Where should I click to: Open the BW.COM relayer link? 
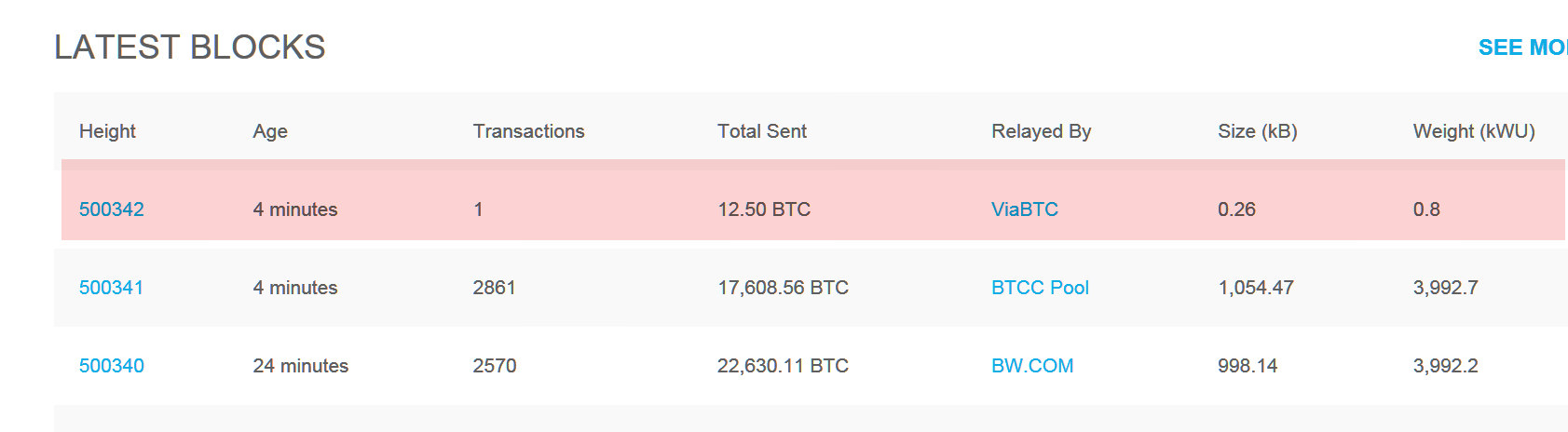click(x=1032, y=366)
